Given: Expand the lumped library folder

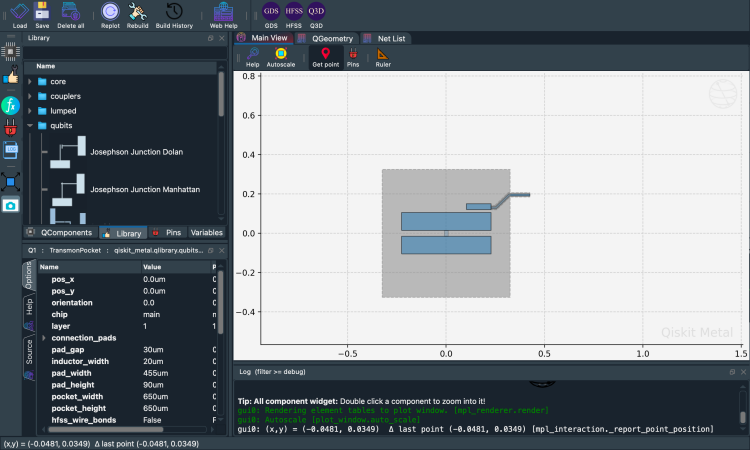Looking at the screenshot, I should click(x=30, y=111).
